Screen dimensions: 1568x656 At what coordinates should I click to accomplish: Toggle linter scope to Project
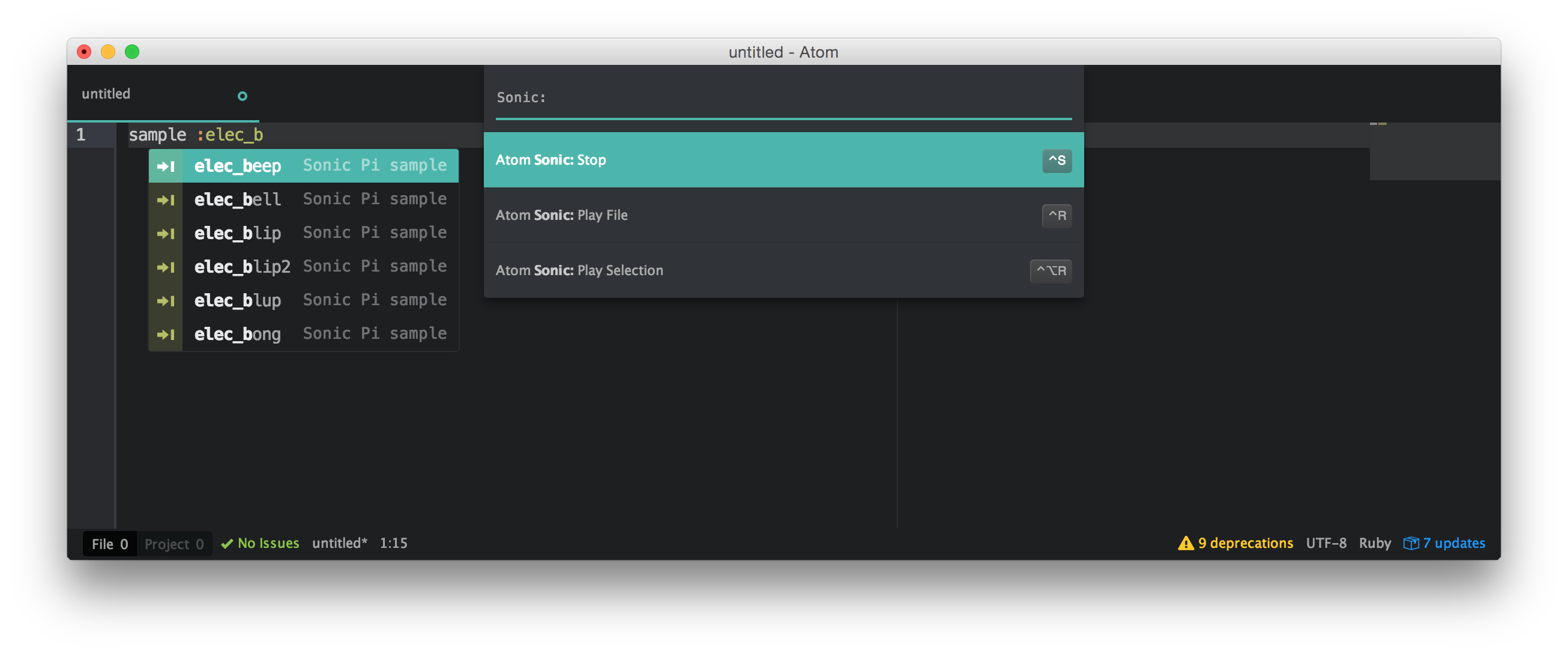pyautogui.click(x=174, y=544)
